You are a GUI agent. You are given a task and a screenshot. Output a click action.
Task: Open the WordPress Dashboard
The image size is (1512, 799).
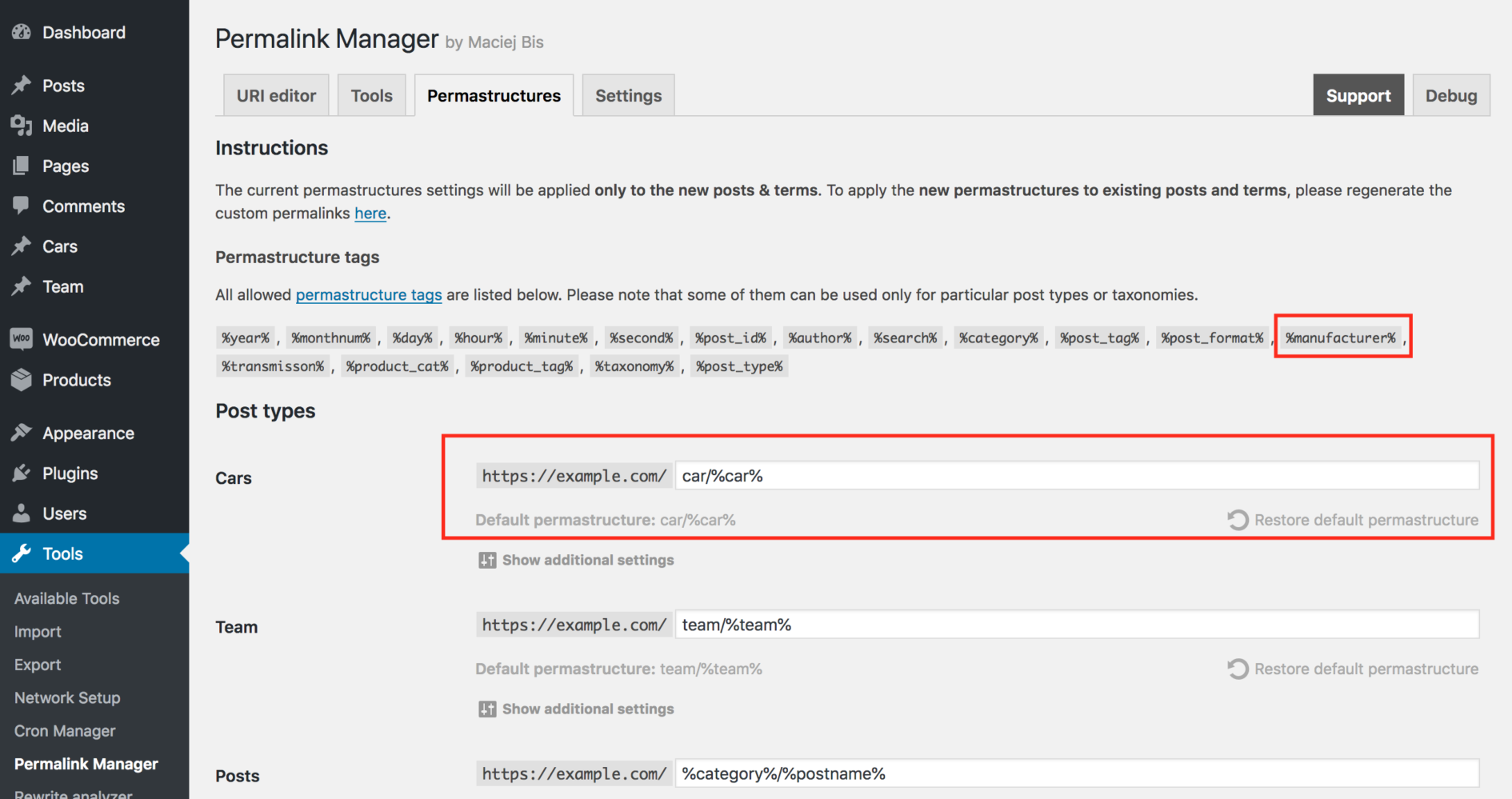(83, 32)
